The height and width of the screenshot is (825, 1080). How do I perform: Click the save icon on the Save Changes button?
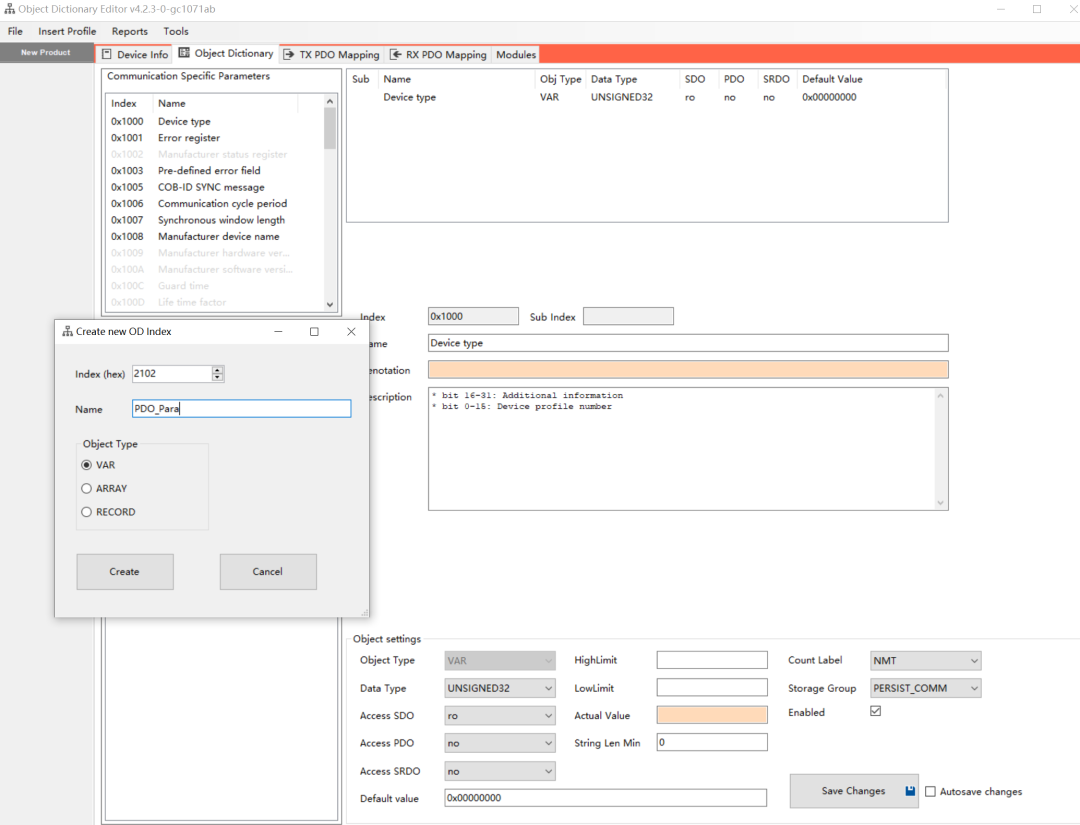click(x=909, y=791)
